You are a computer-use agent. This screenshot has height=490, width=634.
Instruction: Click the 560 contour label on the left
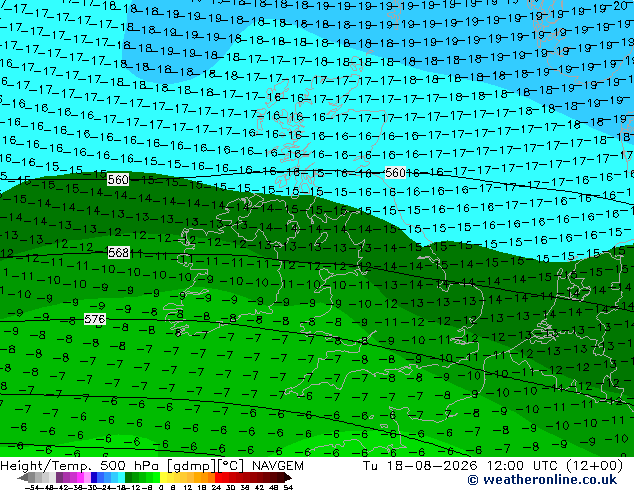point(118,180)
